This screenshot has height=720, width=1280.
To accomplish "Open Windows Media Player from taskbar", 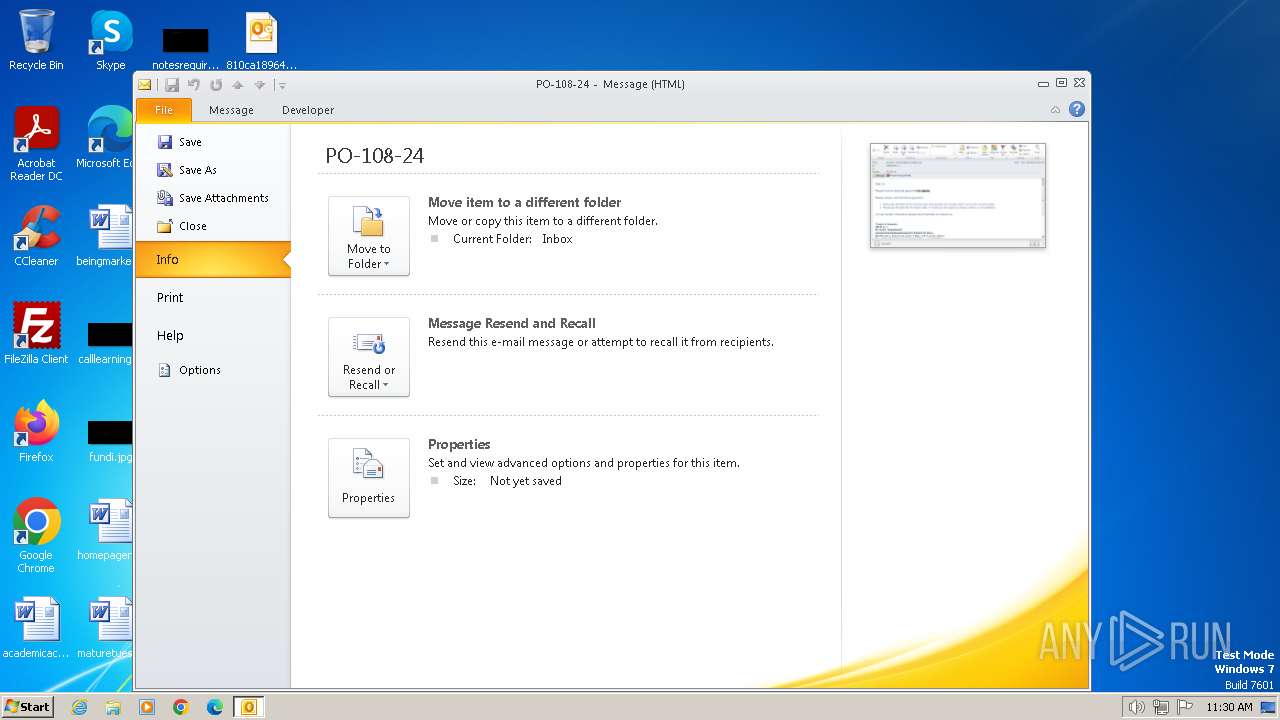I will (x=147, y=707).
